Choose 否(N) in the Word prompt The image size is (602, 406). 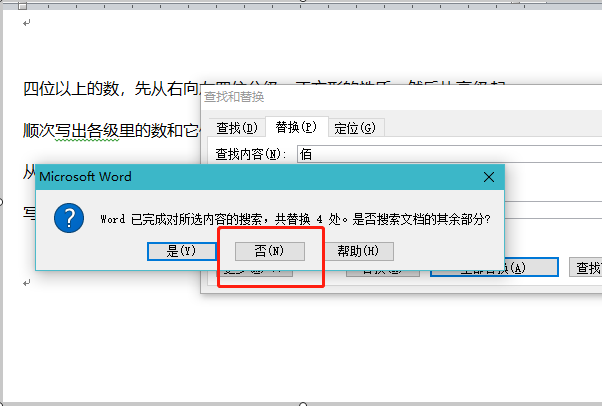[270, 251]
